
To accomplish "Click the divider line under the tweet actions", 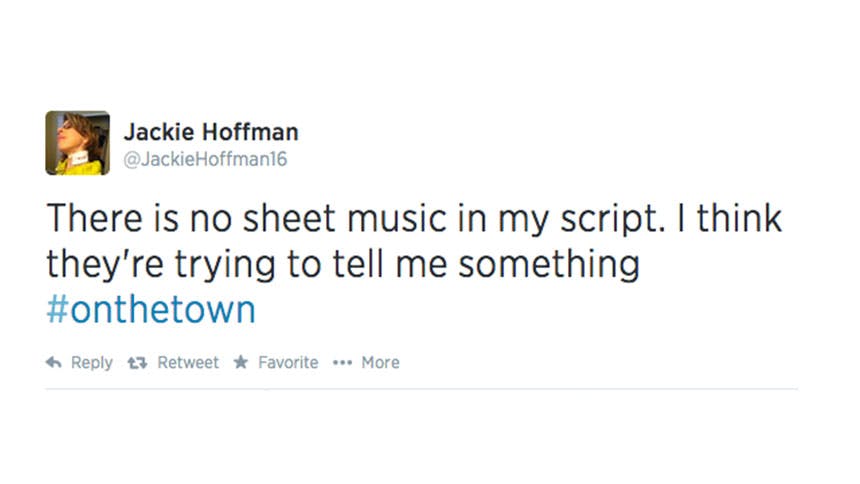I will 421,389.
